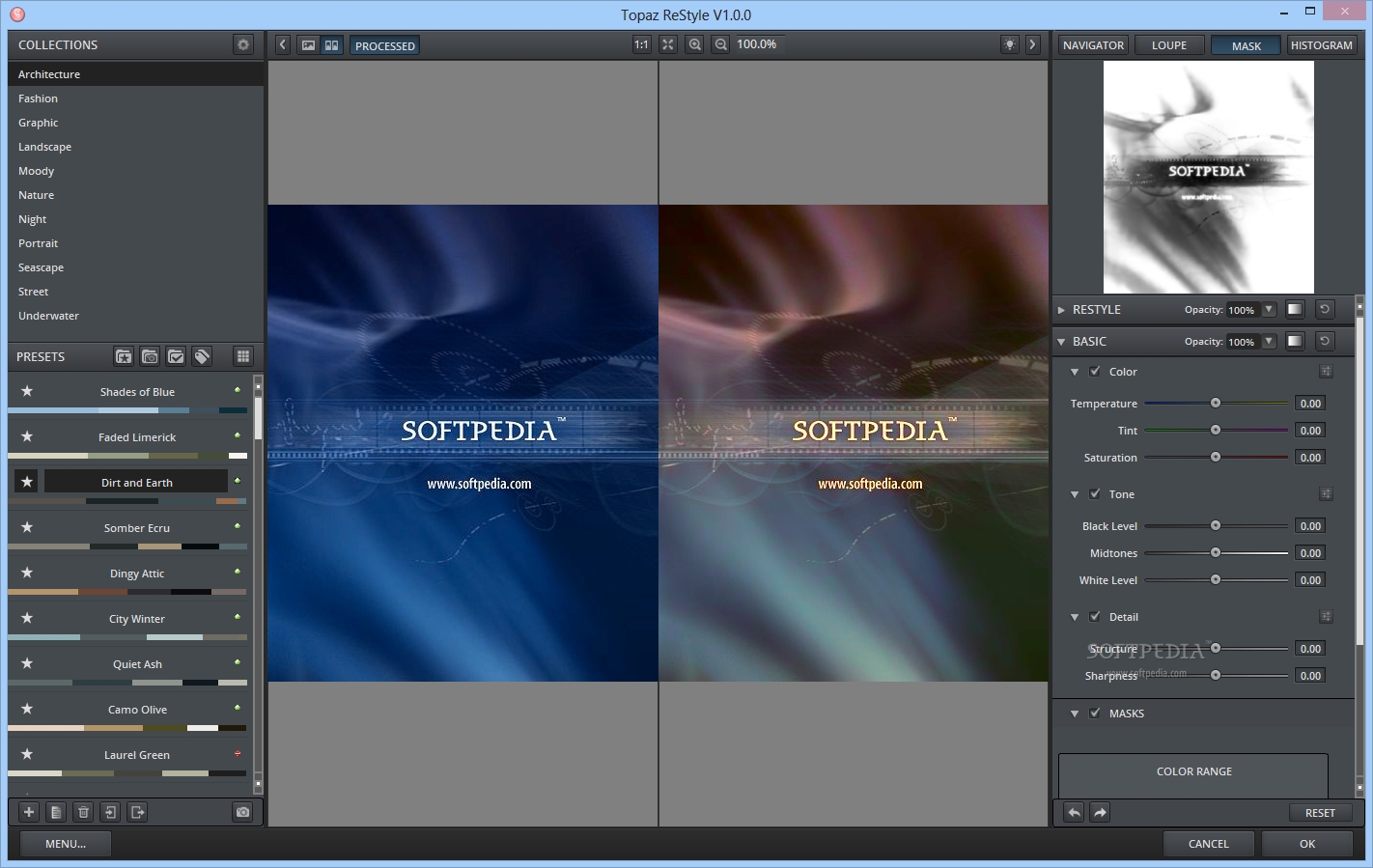Screen dimensions: 1373x868
Task: Click the Menu... button
Action: pos(66,844)
